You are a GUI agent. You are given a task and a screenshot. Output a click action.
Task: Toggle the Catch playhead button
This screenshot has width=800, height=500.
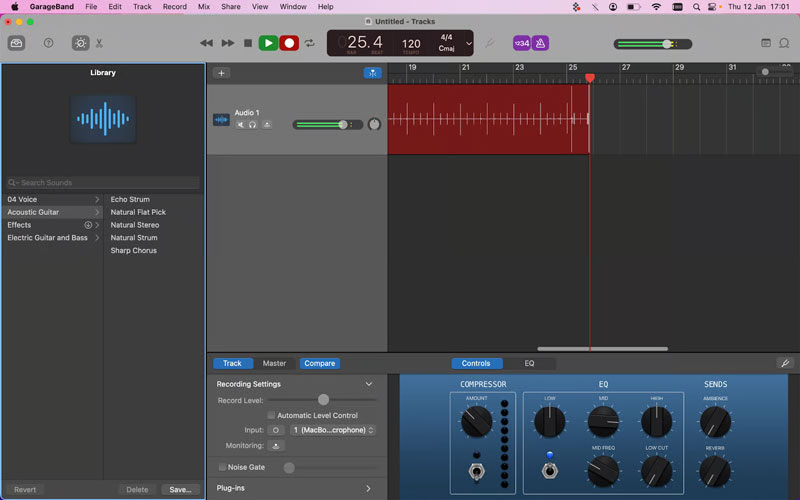coord(372,73)
